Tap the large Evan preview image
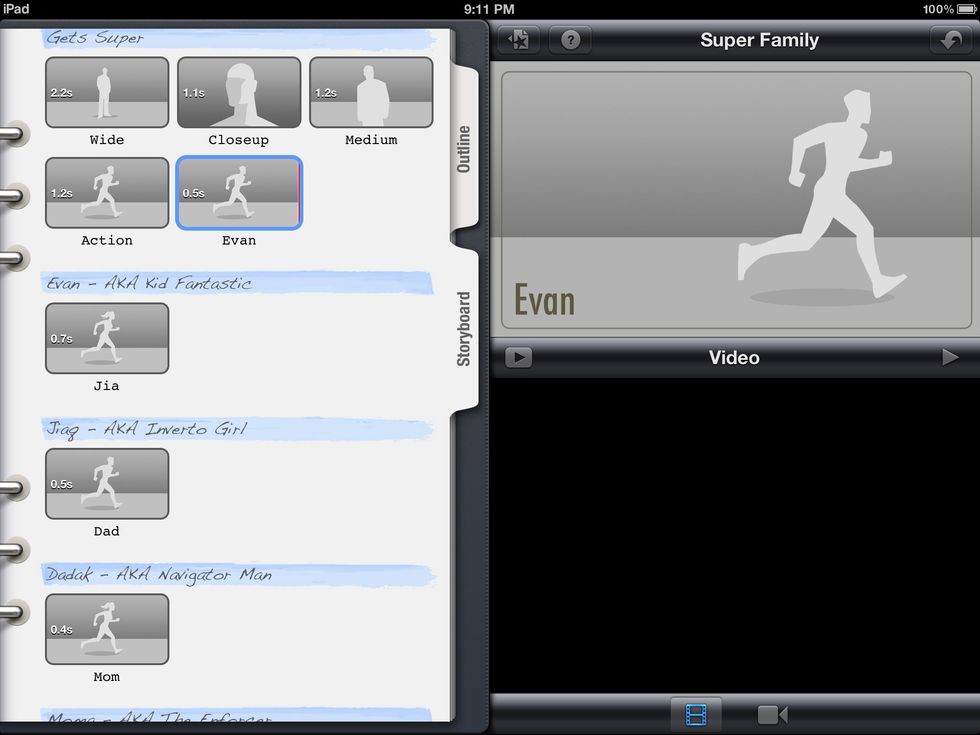The width and height of the screenshot is (980, 735). click(735, 200)
